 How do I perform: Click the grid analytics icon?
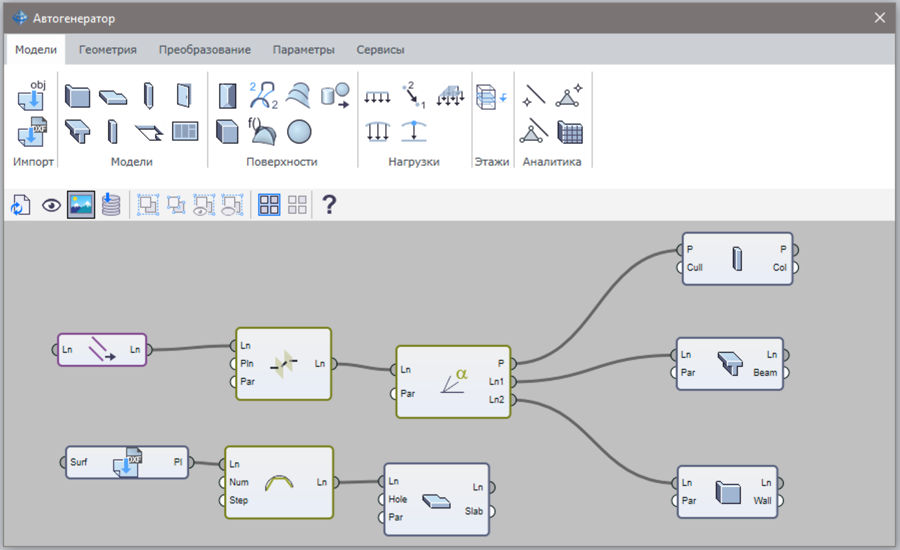569,132
